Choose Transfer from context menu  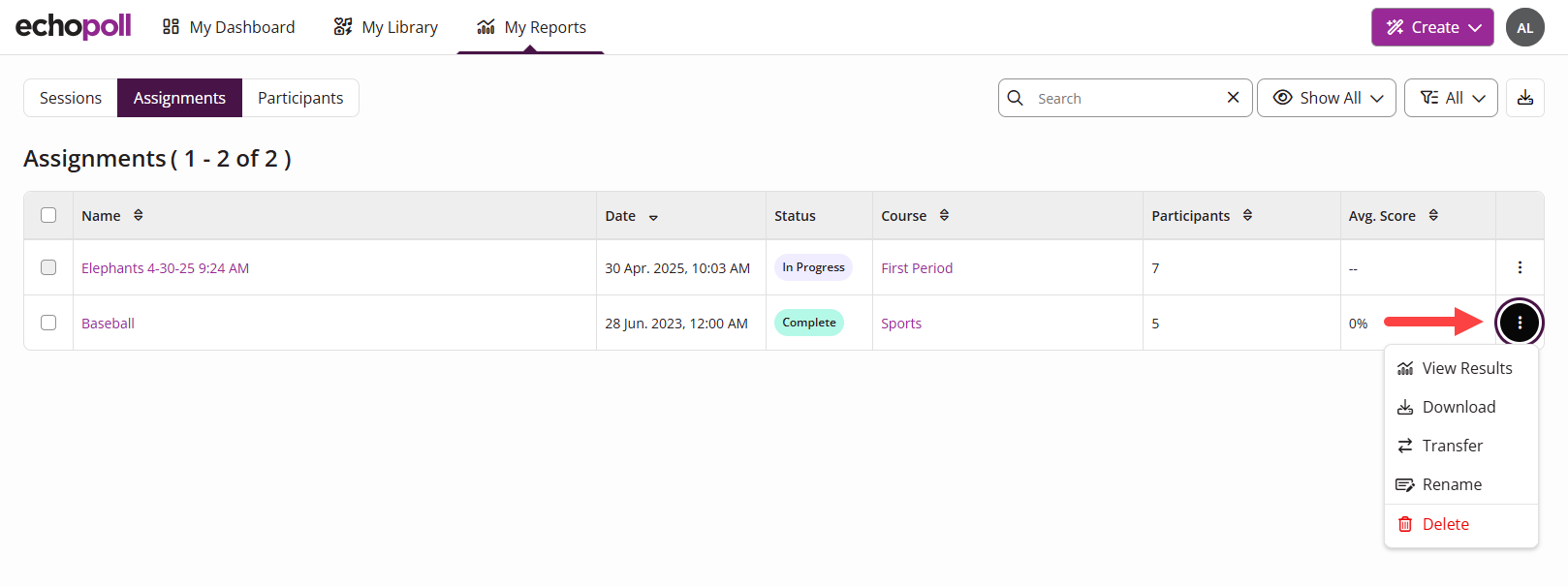(1461, 446)
